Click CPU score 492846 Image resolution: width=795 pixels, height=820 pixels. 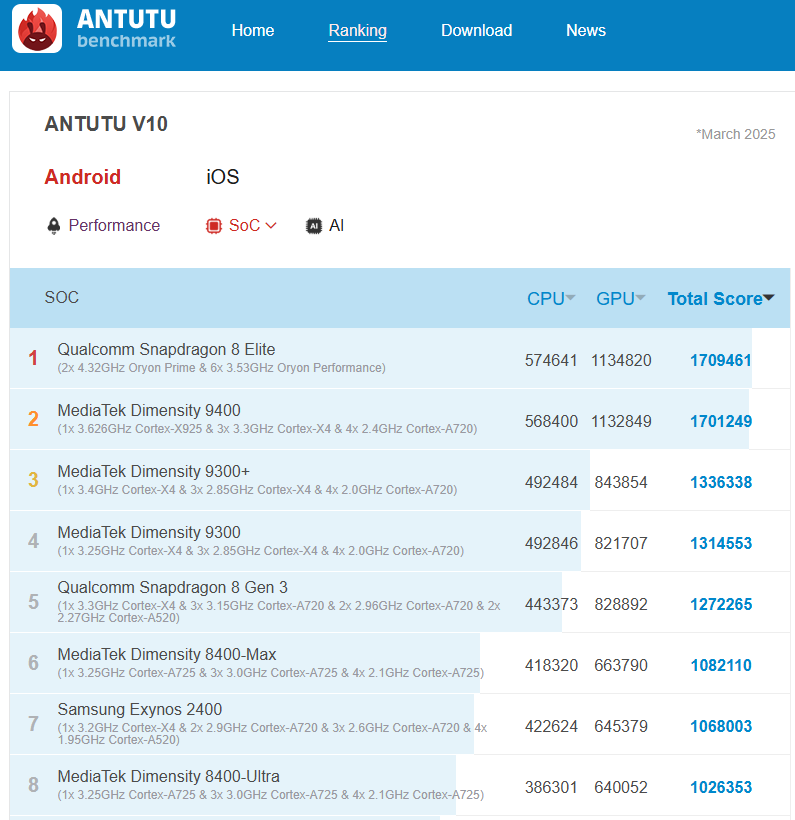pos(551,543)
